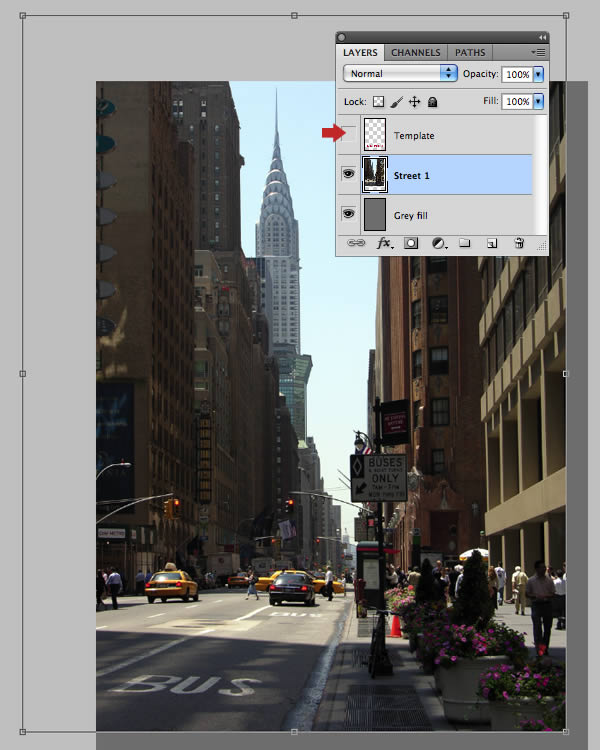600x750 pixels.
Task: Select the Template layer thumbnail
Action: click(x=375, y=134)
